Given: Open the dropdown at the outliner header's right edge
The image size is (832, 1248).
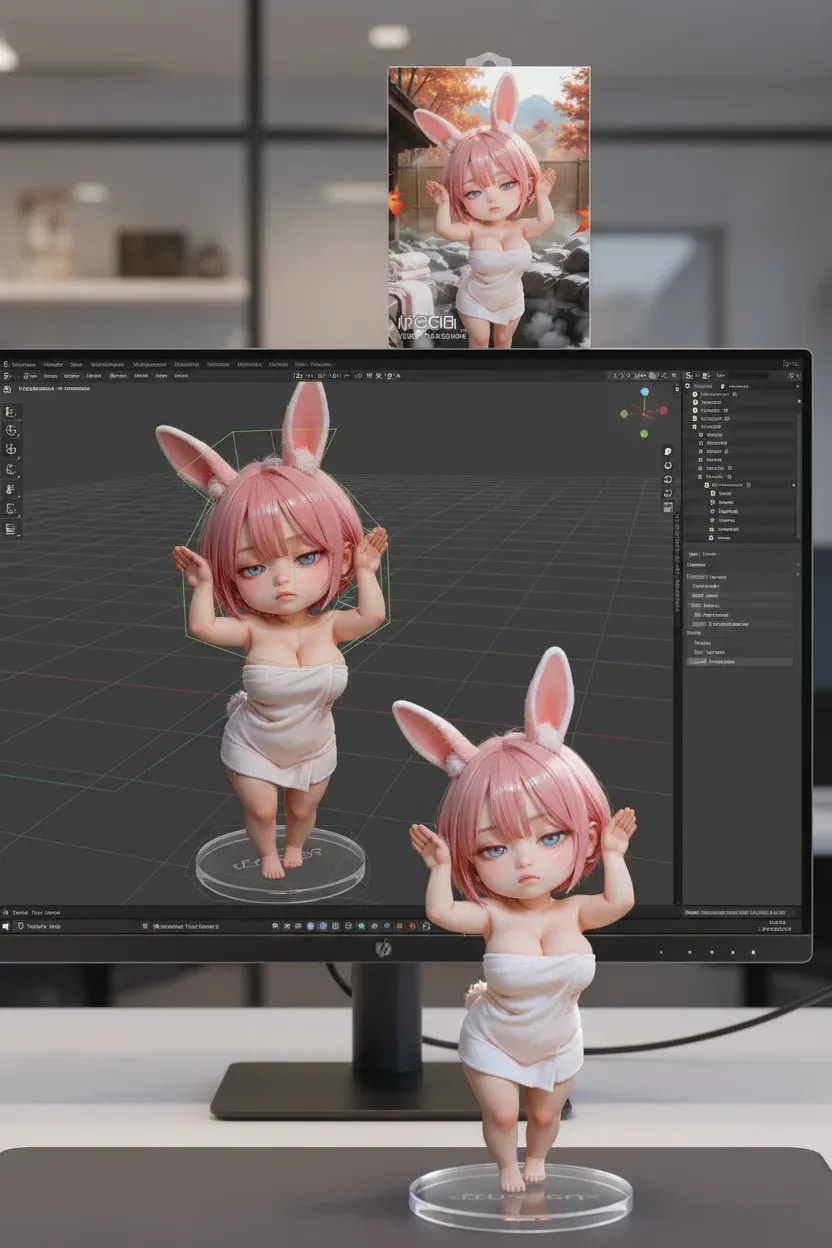Looking at the screenshot, I should [797, 375].
